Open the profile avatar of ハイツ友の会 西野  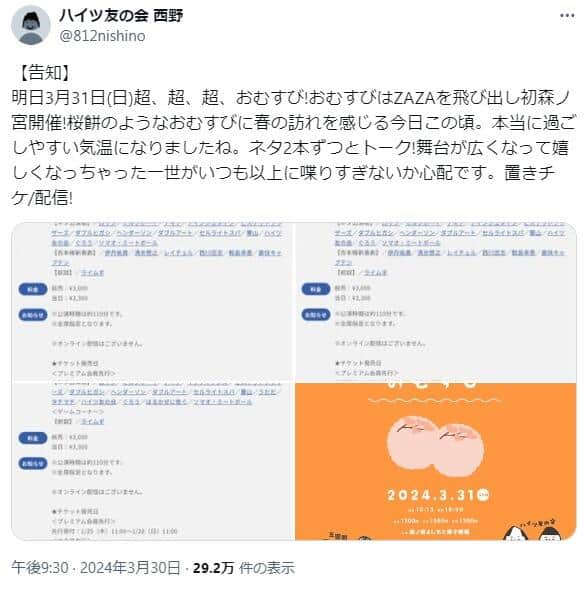pos(31,25)
